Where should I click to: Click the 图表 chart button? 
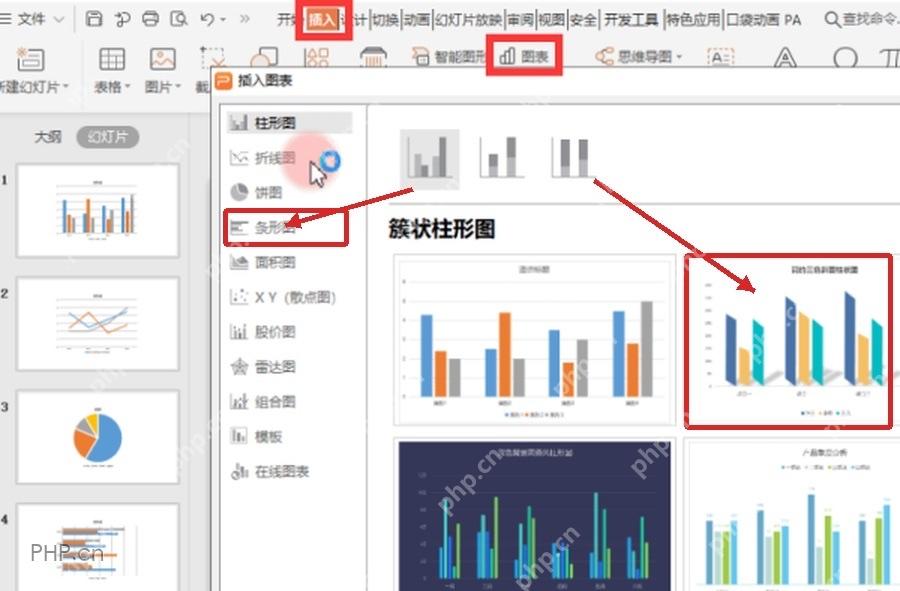(523, 56)
